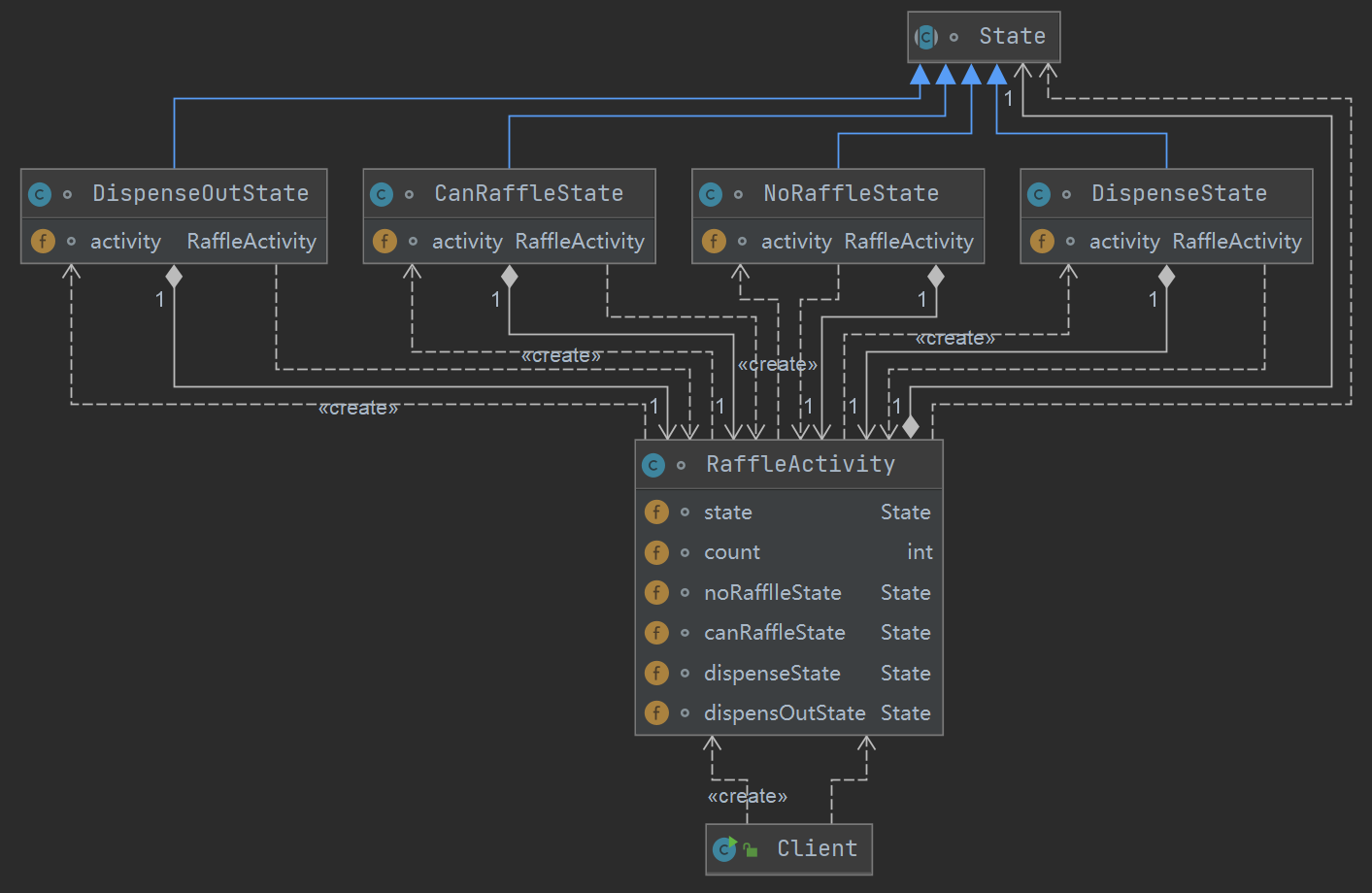The image size is (1372, 893).
Task: Click the NoRaffleState class icon
Action: (711, 194)
